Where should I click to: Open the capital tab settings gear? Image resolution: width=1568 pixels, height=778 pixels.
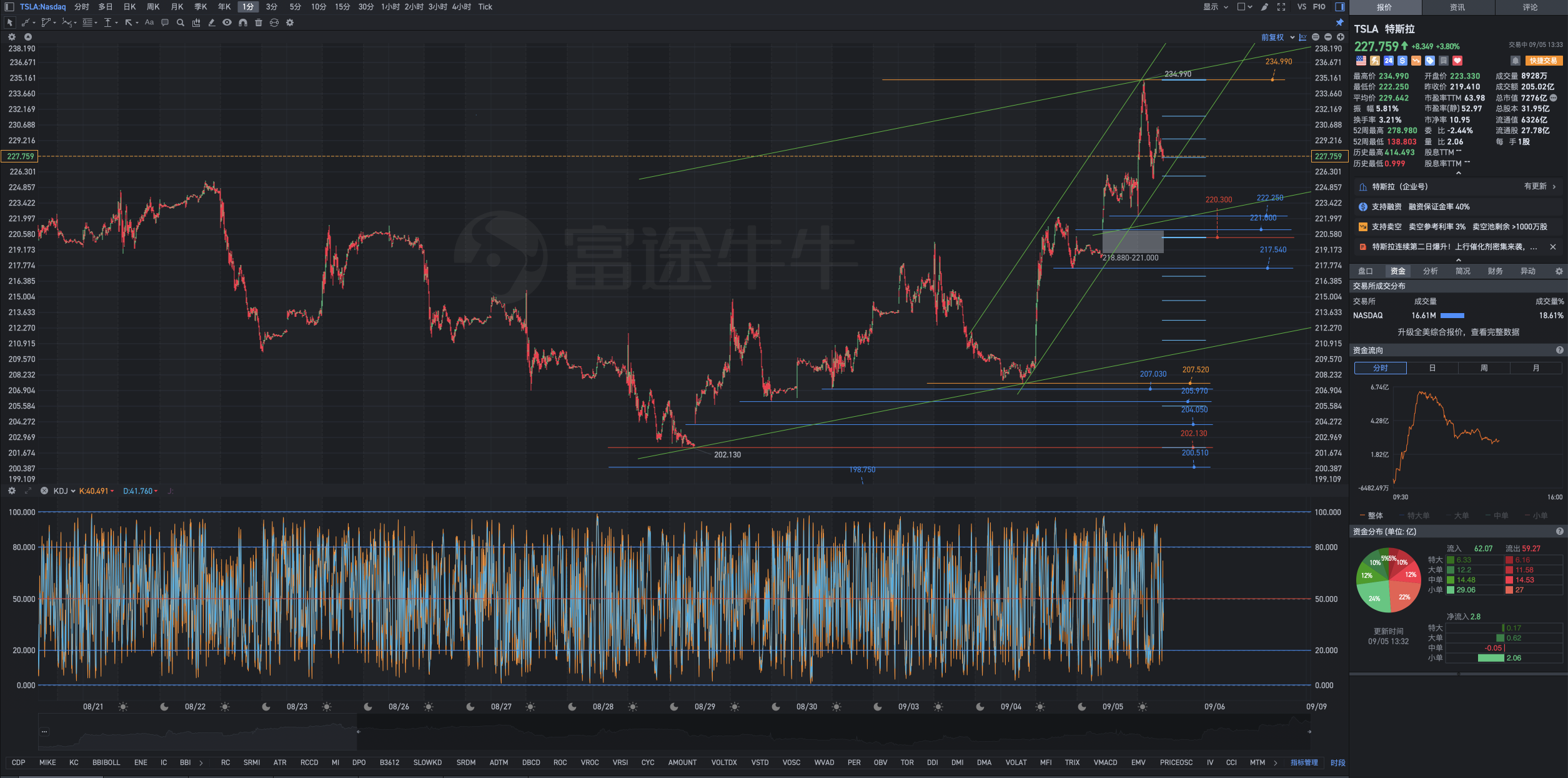(1559, 271)
